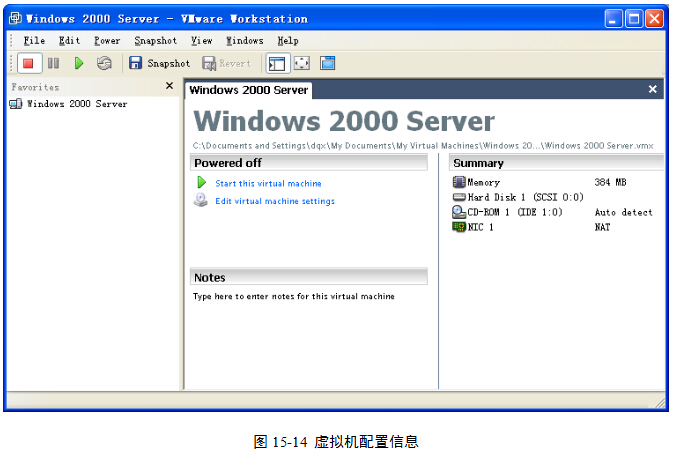Click the NAT network value
This screenshot has height=451, width=673.
pyautogui.click(x=602, y=227)
